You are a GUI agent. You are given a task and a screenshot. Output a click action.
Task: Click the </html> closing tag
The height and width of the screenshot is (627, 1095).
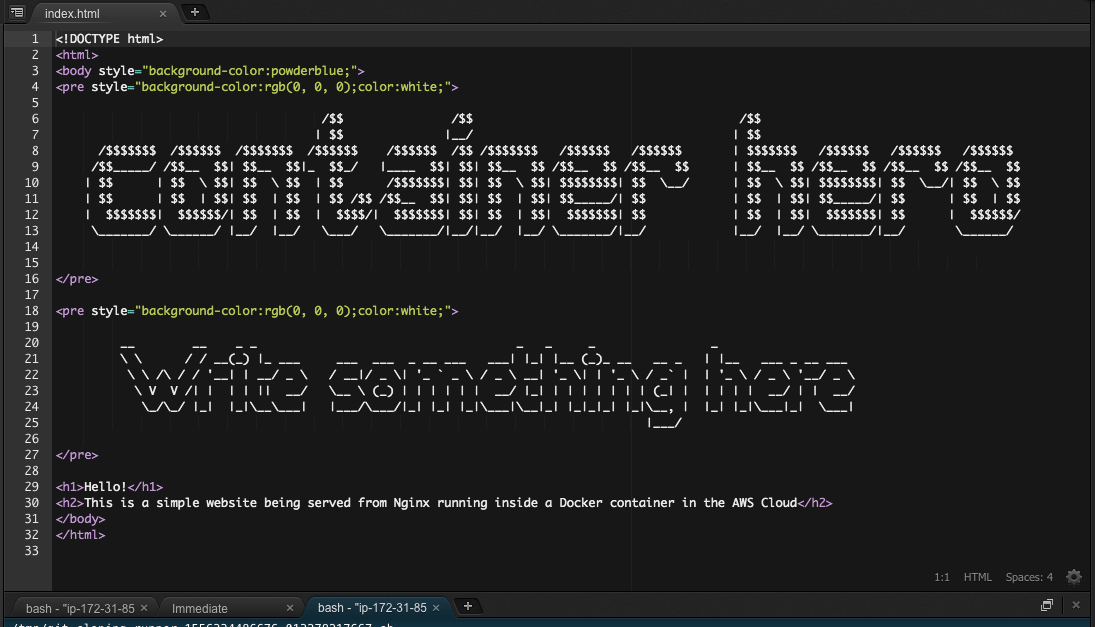[x=80, y=535]
